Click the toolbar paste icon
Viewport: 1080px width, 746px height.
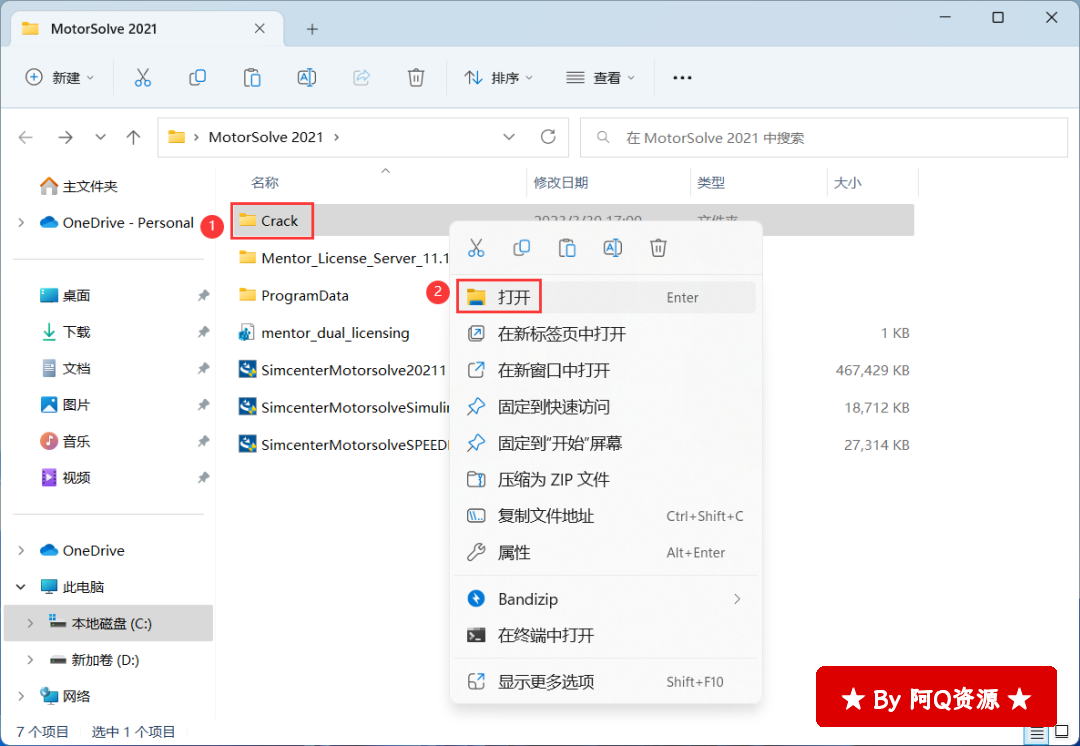pos(252,77)
